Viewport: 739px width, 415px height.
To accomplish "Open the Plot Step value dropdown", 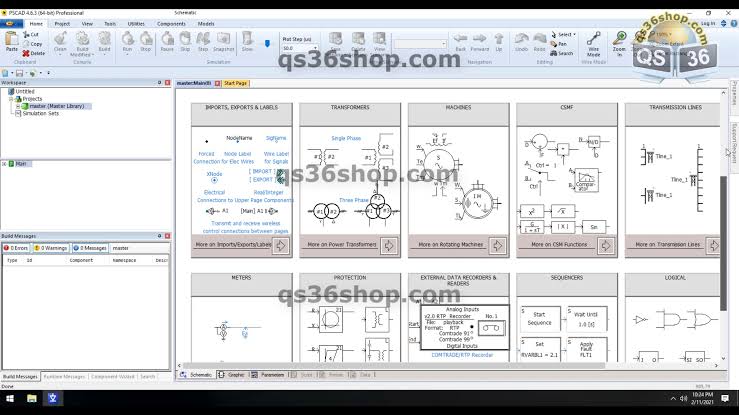I will click(315, 48).
